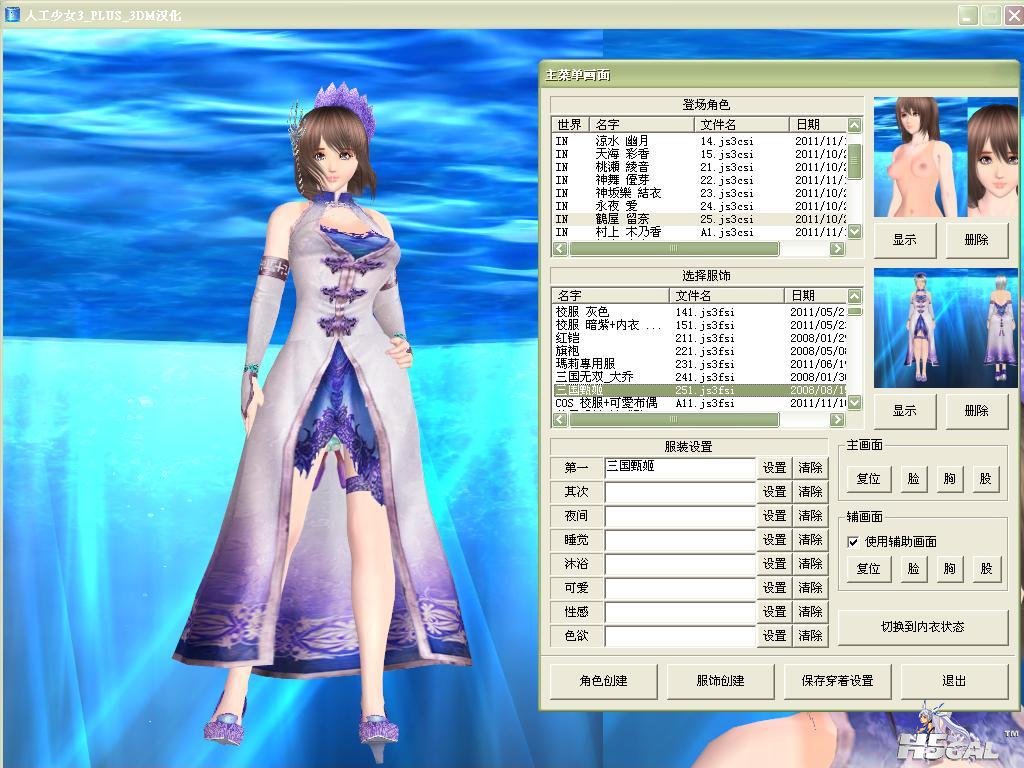
Task: Click the 第一 costume name input field
Action: pos(679,467)
